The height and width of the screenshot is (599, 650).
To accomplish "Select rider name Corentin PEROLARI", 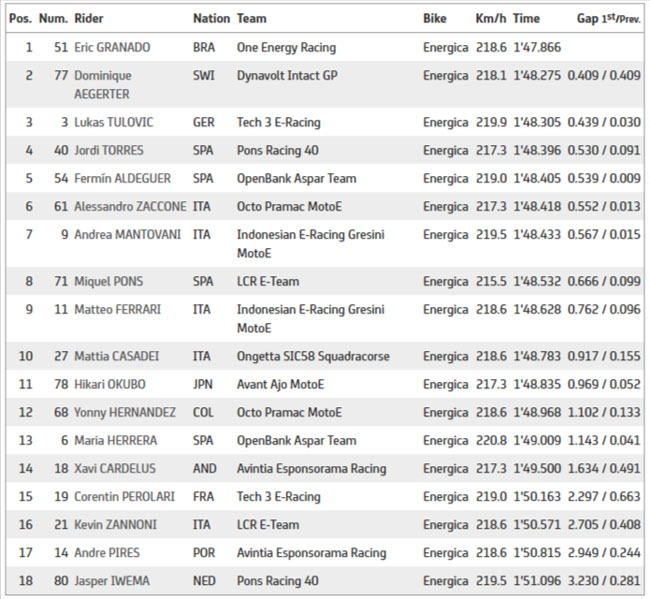I will 124,497.
